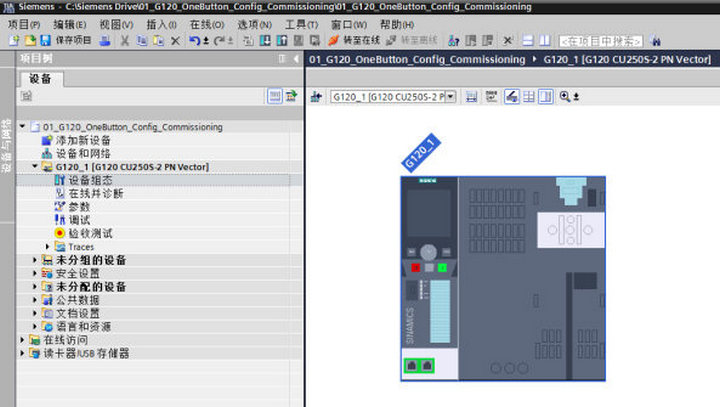The width and height of the screenshot is (720, 407).
Task: Open the 在线 (O) menu
Action: 207,24
